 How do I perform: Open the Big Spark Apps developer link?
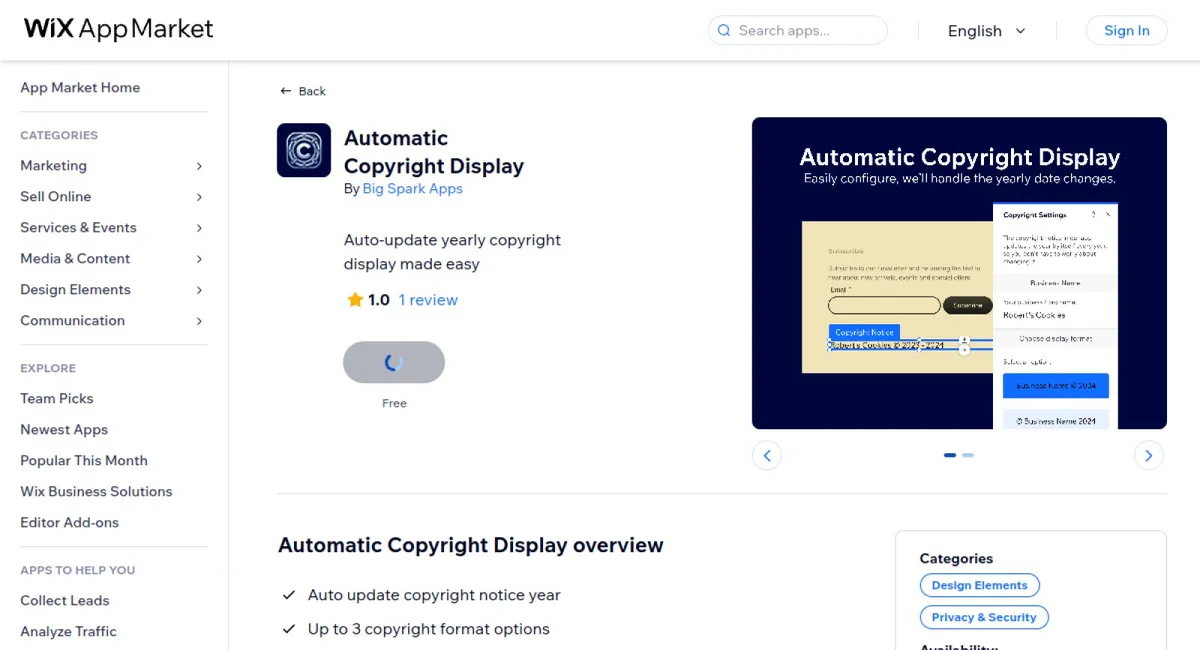[413, 188]
